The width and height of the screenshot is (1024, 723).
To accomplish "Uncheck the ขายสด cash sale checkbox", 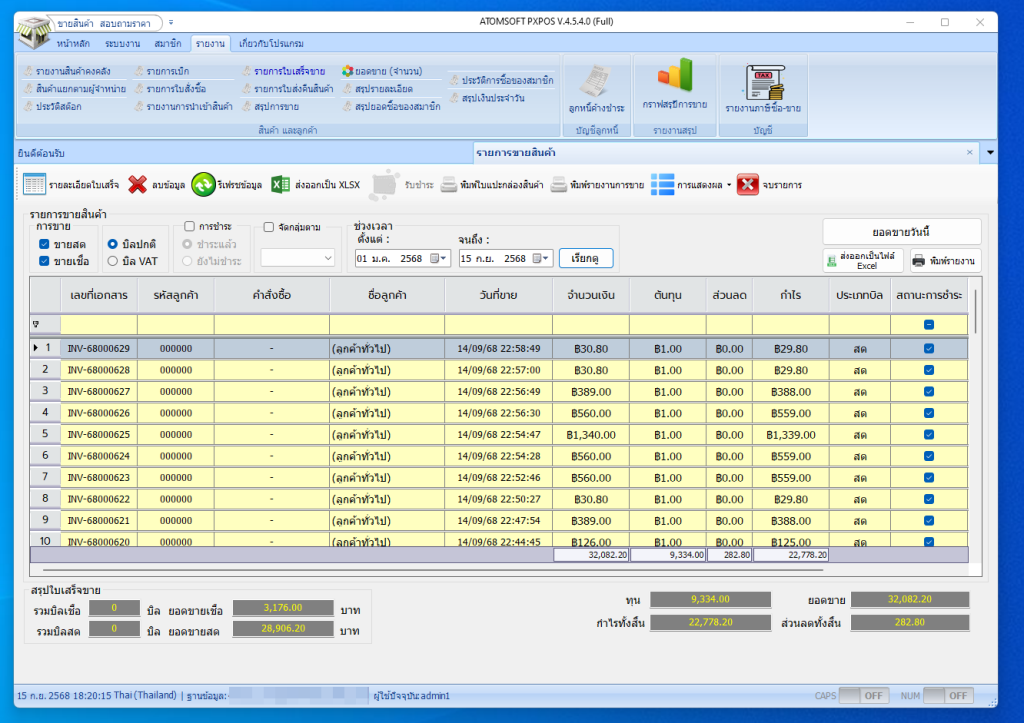I will click(44, 244).
